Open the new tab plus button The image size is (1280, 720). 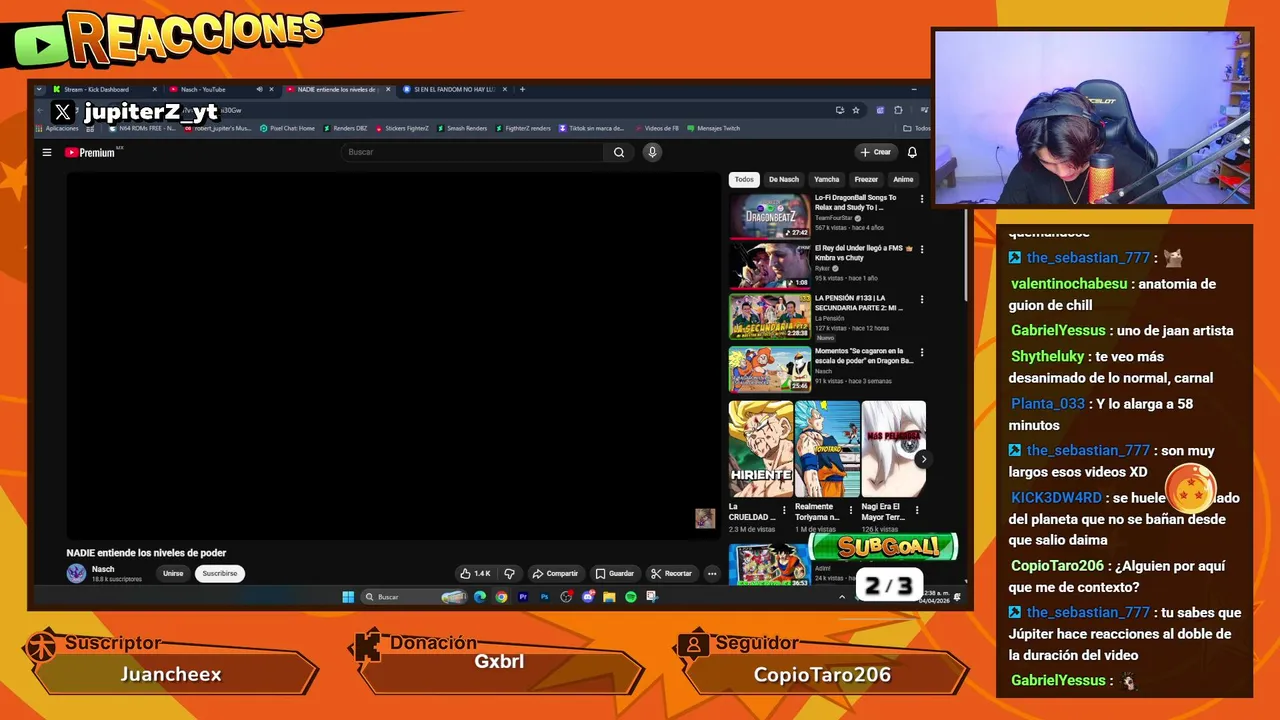click(x=522, y=89)
